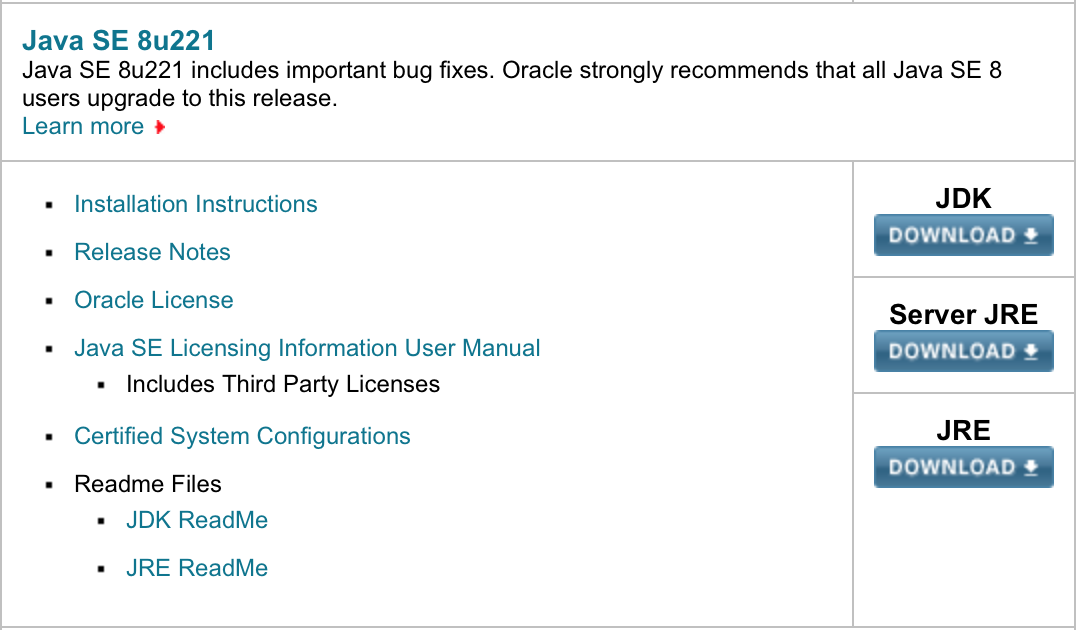Screen dimensions: 1078x630
Task: Open the Java SE 8u221 heading link
Action: point(118,41)
